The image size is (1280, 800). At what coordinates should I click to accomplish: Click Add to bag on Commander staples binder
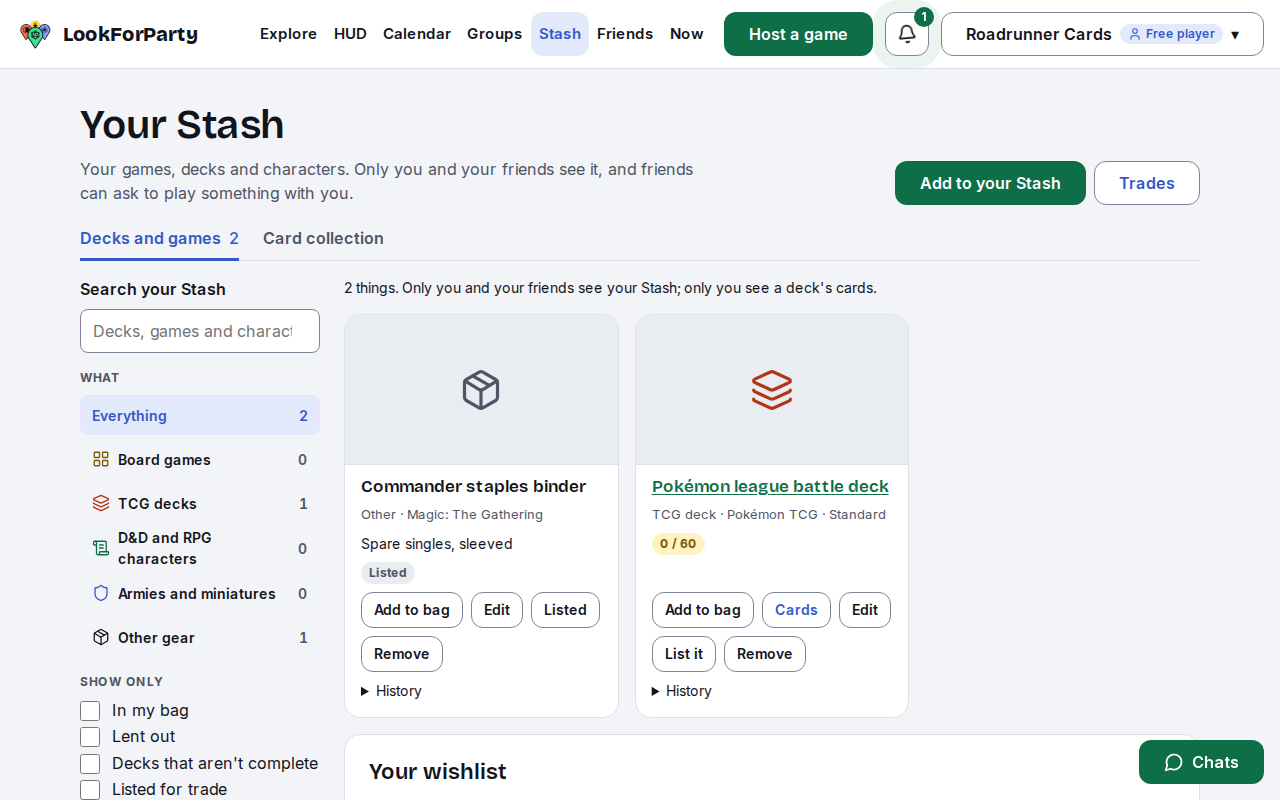(x=412, y=610)
